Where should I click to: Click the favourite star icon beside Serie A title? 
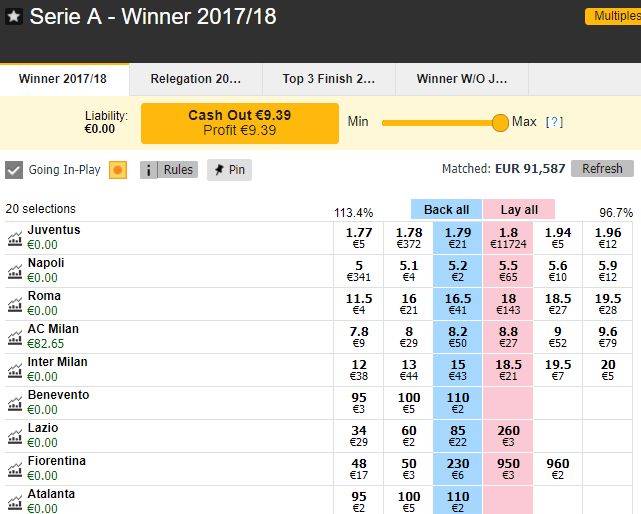coord(14,17)
